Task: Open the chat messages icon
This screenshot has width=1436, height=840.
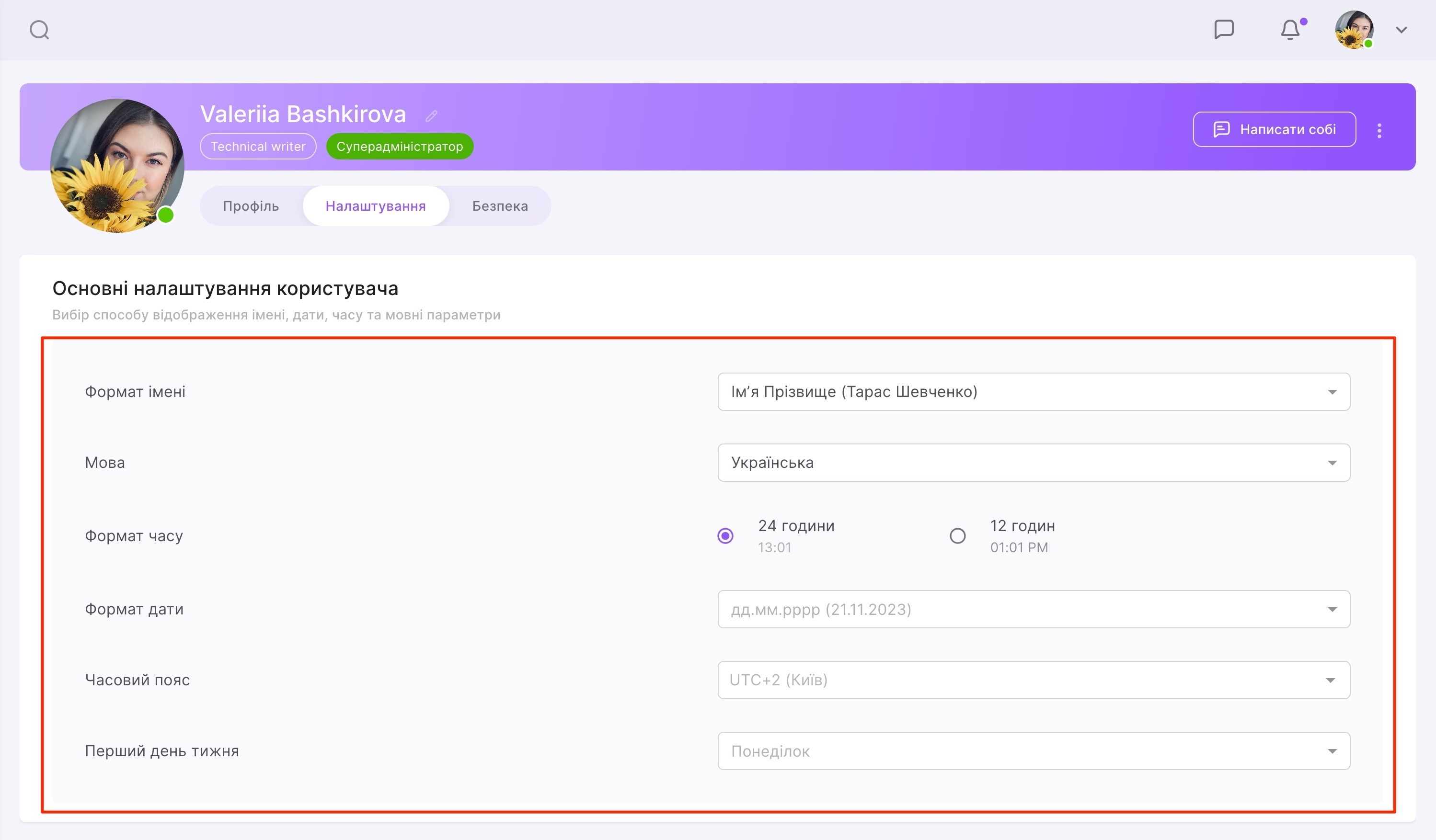Action: tap(1223, 29)
